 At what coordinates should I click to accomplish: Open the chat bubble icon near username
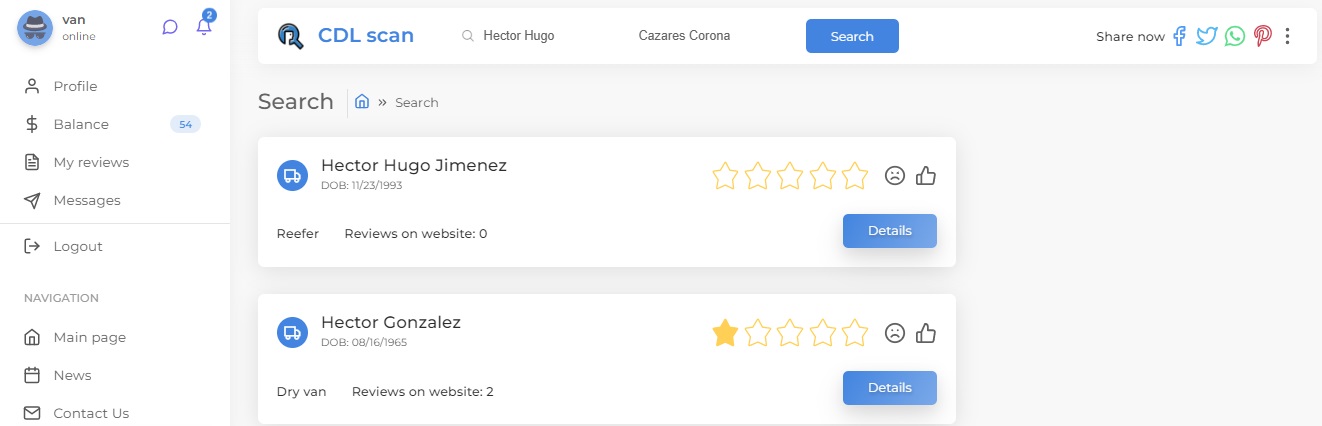[170, 28]
